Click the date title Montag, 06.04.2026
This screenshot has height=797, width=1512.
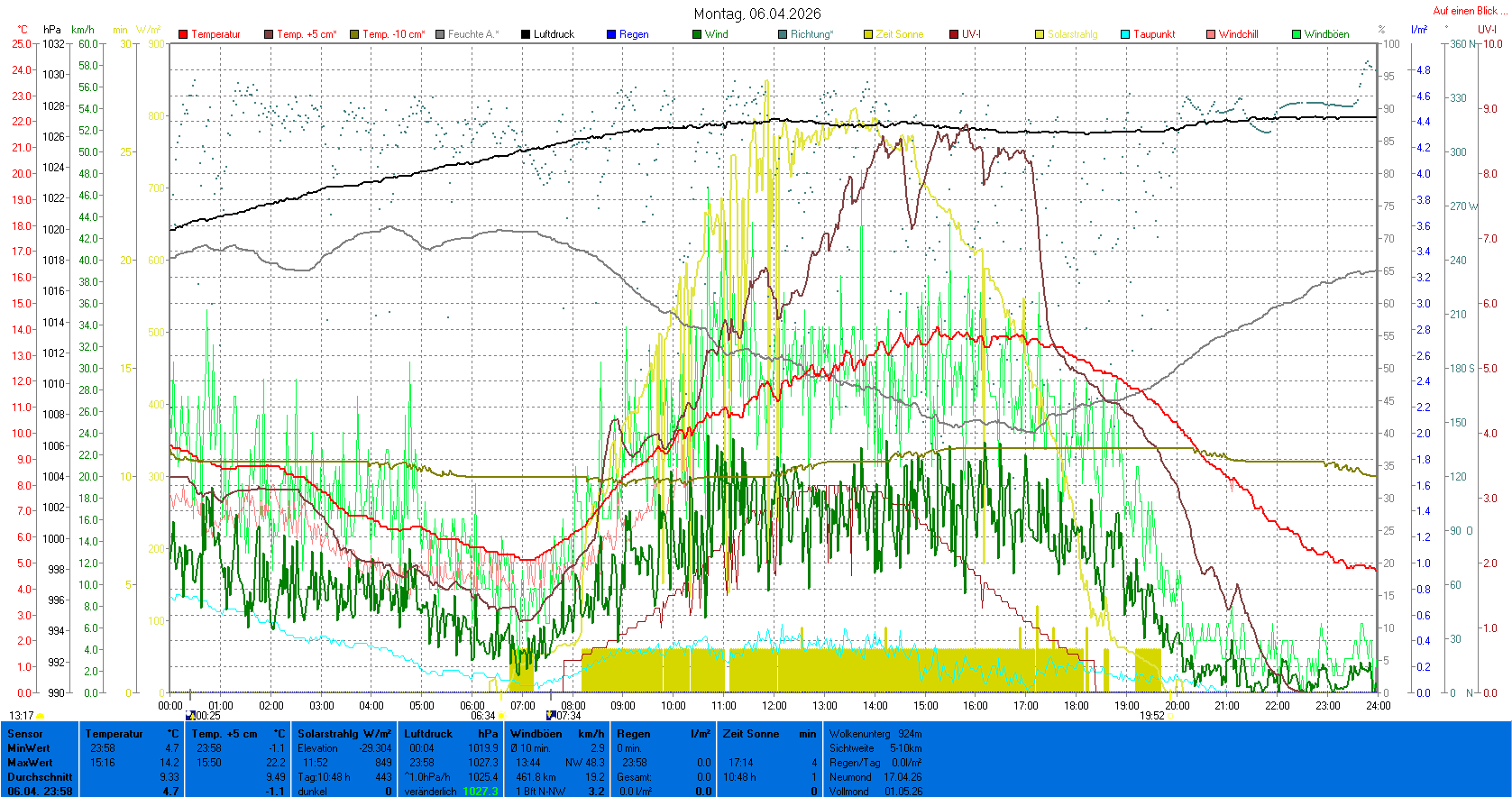tap(757, 14)
